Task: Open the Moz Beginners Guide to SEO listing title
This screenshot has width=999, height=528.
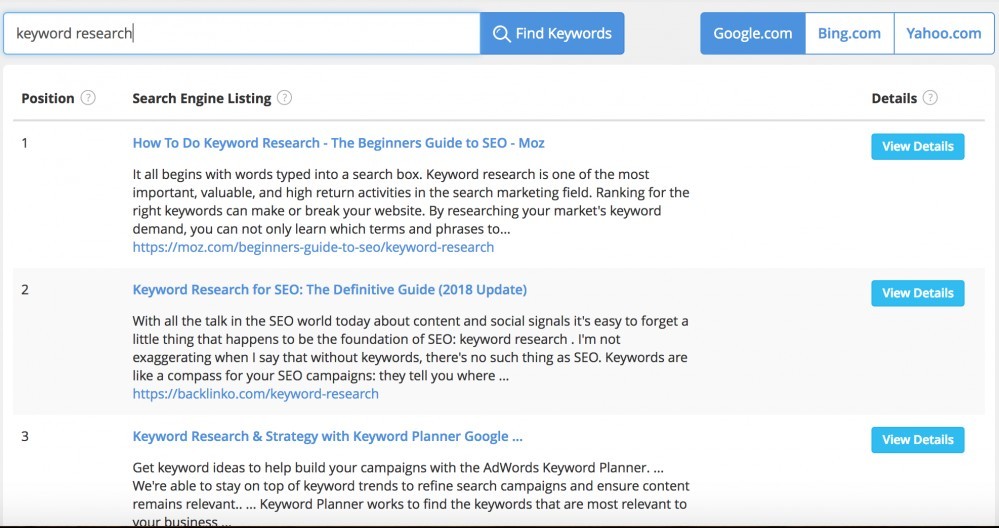Action: click(x=338, y=143)
